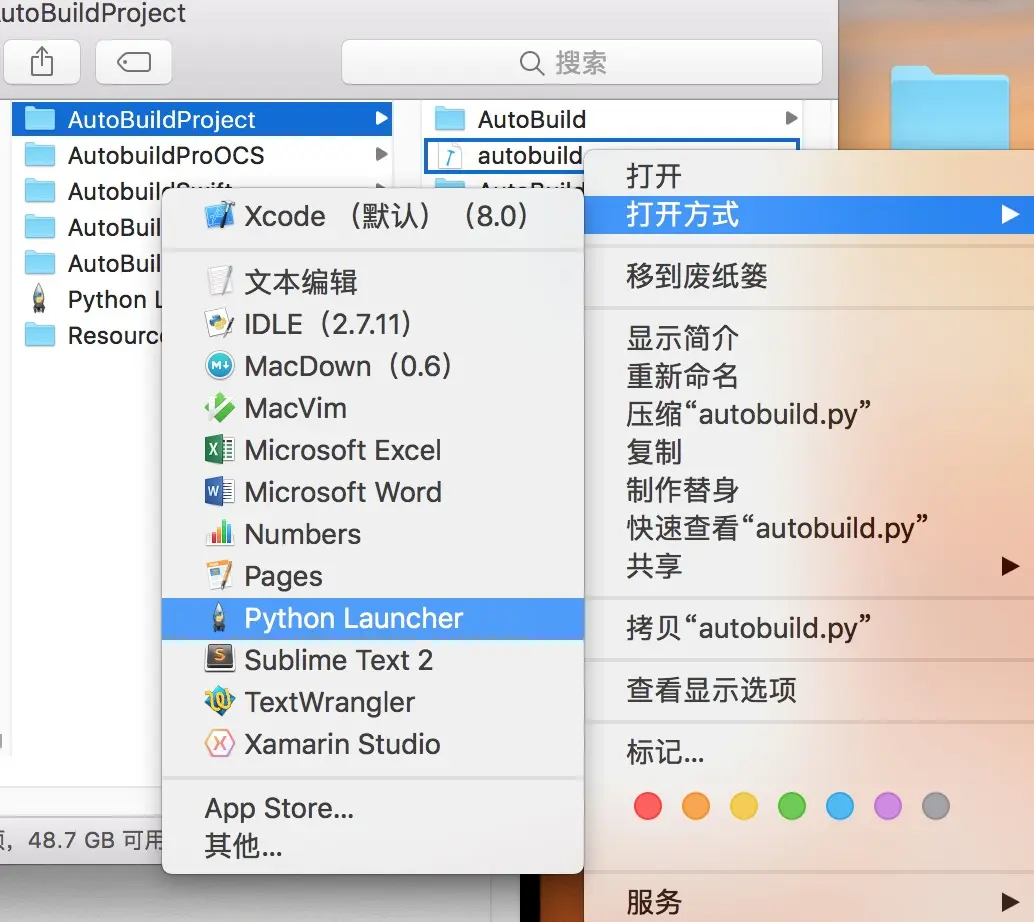Click the Xamarin Studio icon
Viewport: 1034px width, 922px height.
tap(220, 744)
